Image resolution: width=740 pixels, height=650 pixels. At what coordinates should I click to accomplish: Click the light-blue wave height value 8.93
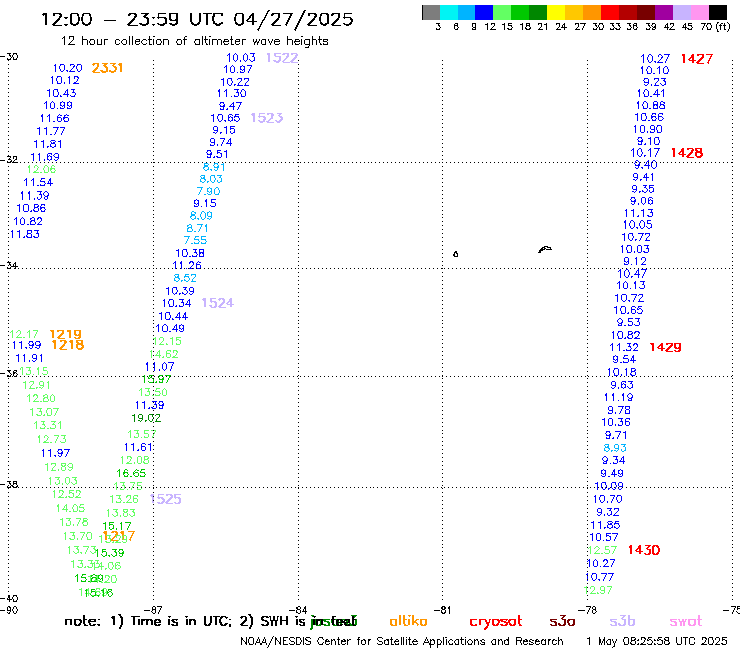tap(615, 448)
